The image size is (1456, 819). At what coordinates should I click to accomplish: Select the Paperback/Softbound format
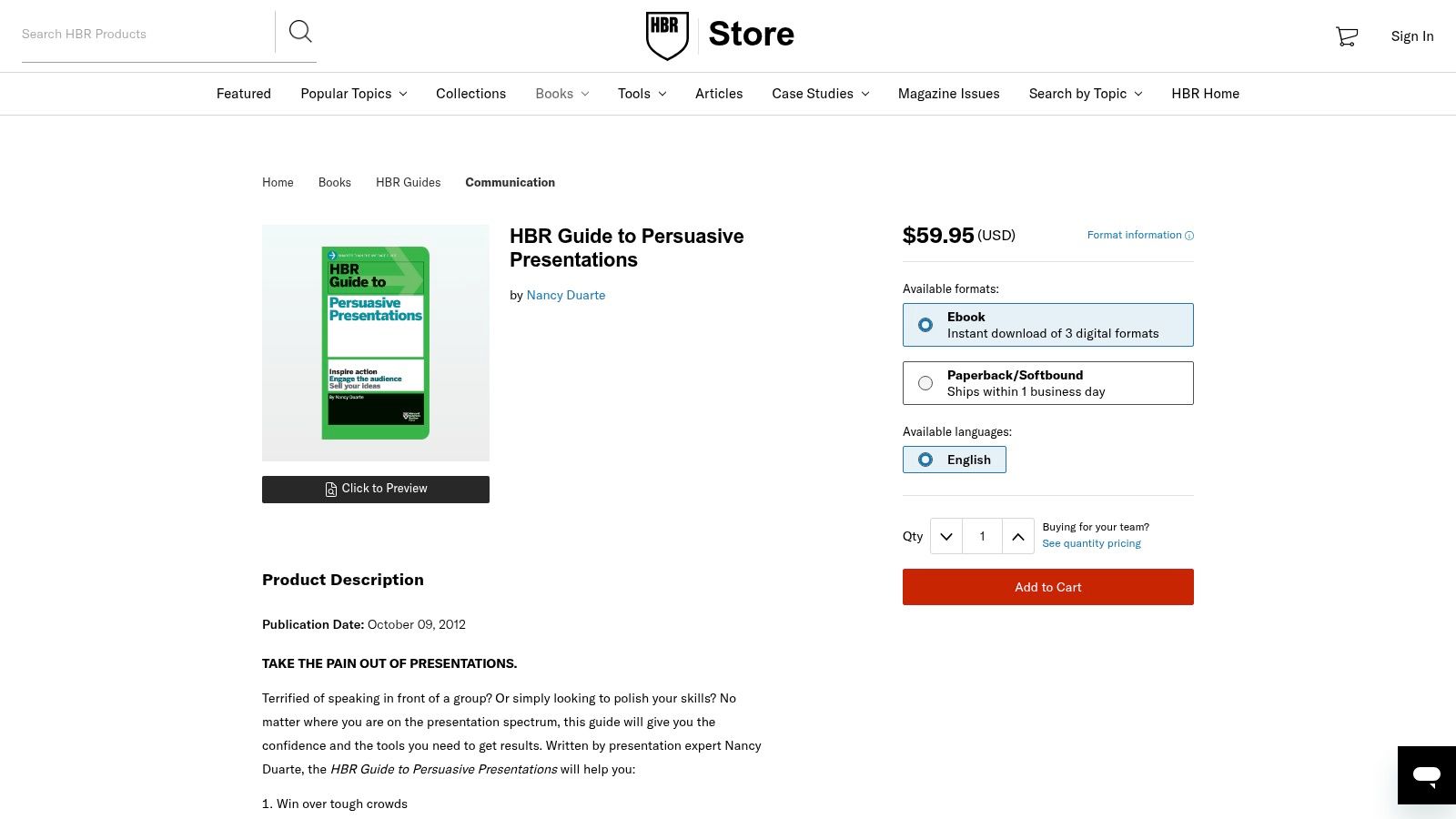925,383
